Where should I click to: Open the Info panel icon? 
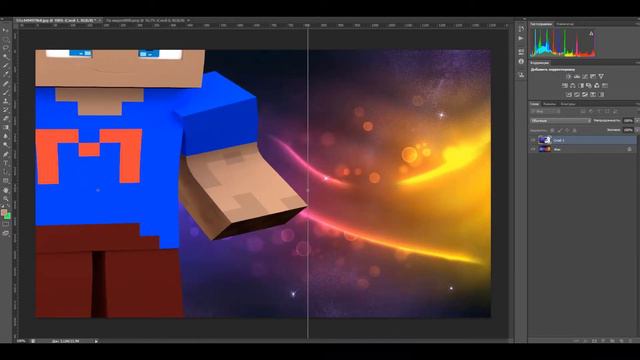(521, 61)
